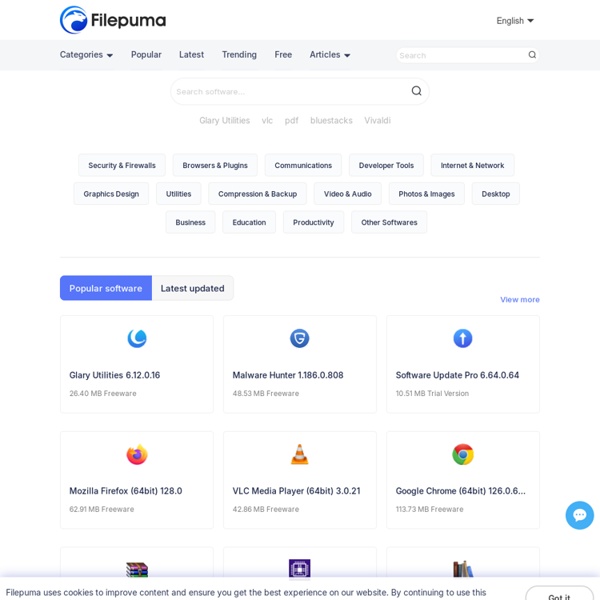Open the blue chat bubble widget
Image resolution: width=600 pixels, height=600 pixels.
point(579,515)
